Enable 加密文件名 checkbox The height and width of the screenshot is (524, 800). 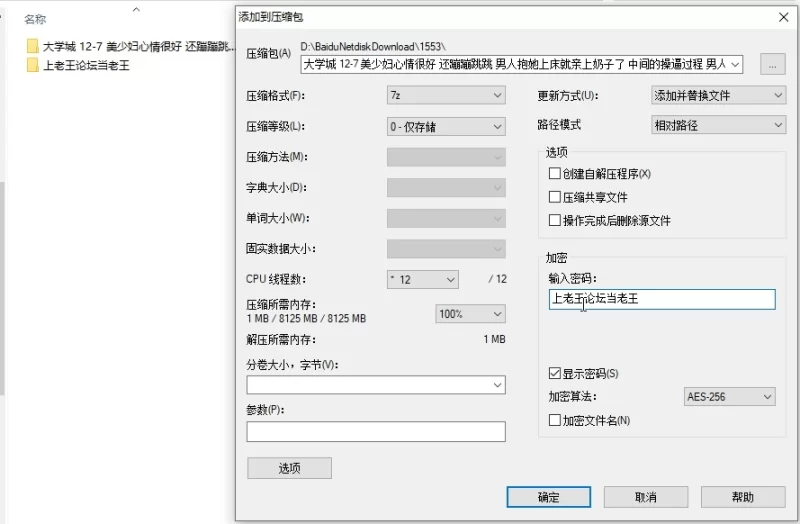[555, 420]
